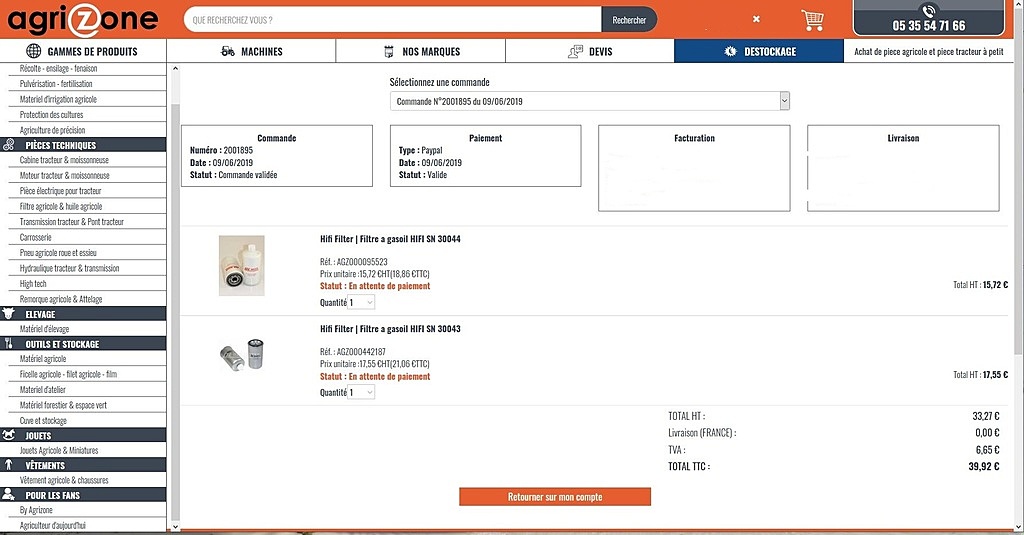Open the Machines tab

[x=251, y=51]
